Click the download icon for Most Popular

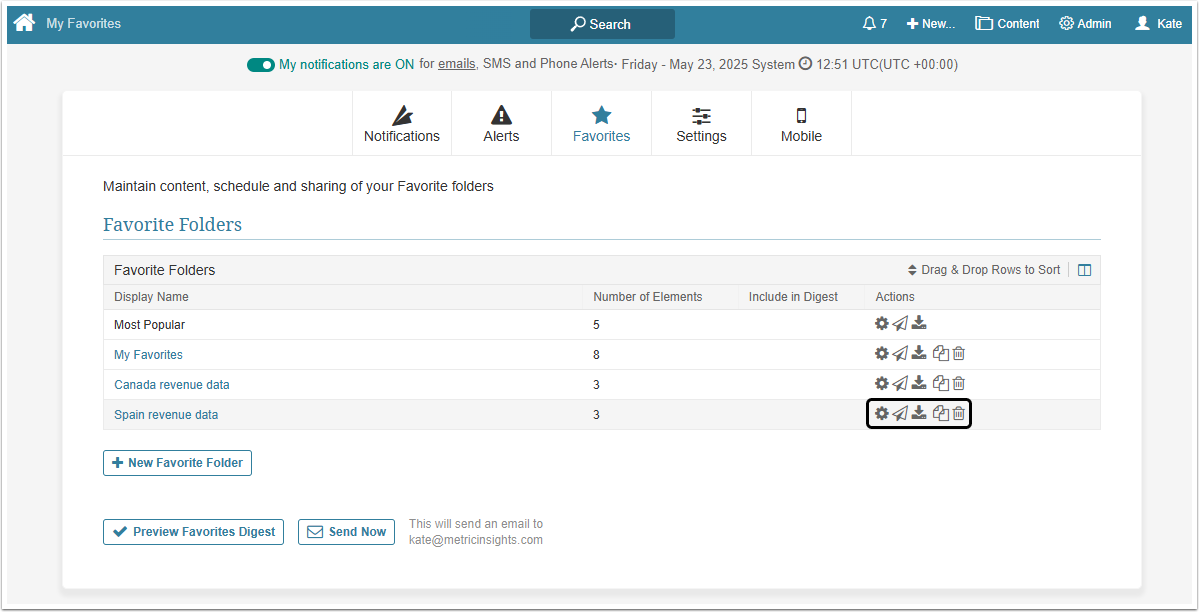[919, 323]
